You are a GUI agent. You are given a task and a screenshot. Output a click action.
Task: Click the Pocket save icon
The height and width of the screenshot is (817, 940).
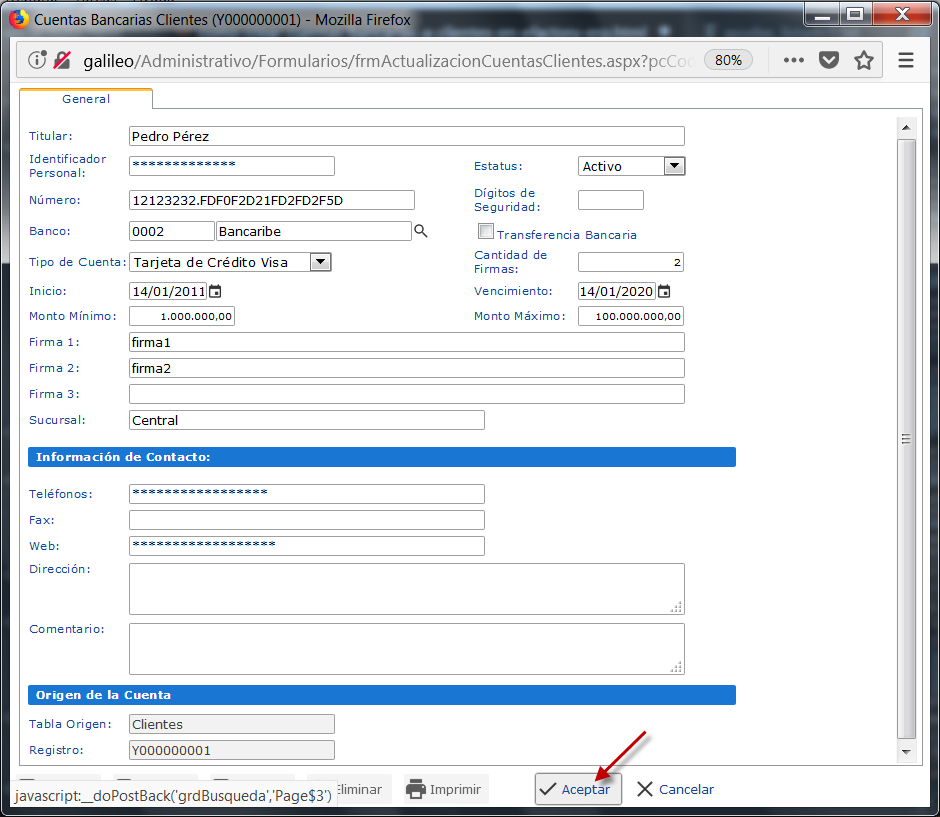(x=829, y=60)
